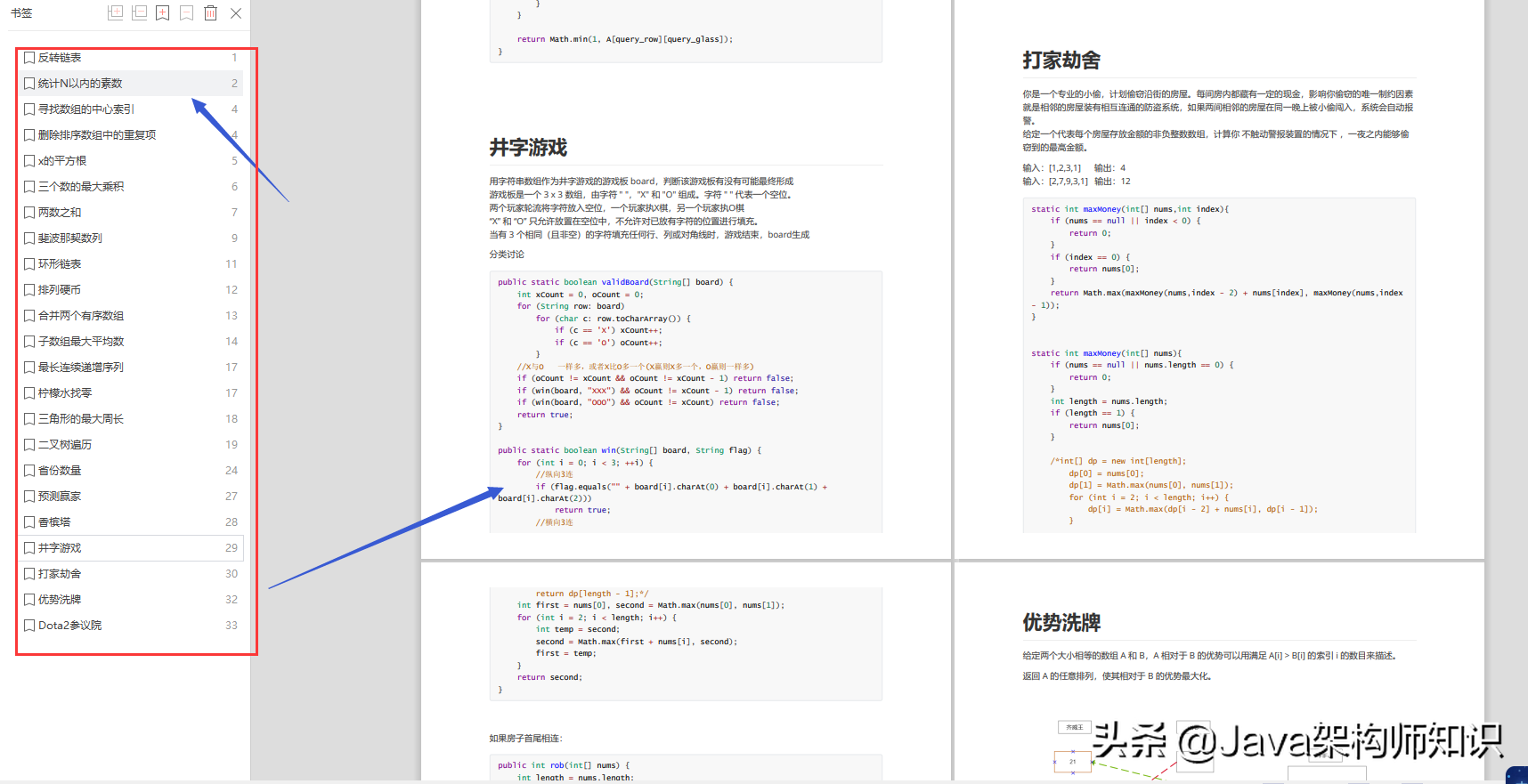Click the 如果房子首尾相连 text line
The width and height of the screenshot is (1528, 784).
click(525, 739)
